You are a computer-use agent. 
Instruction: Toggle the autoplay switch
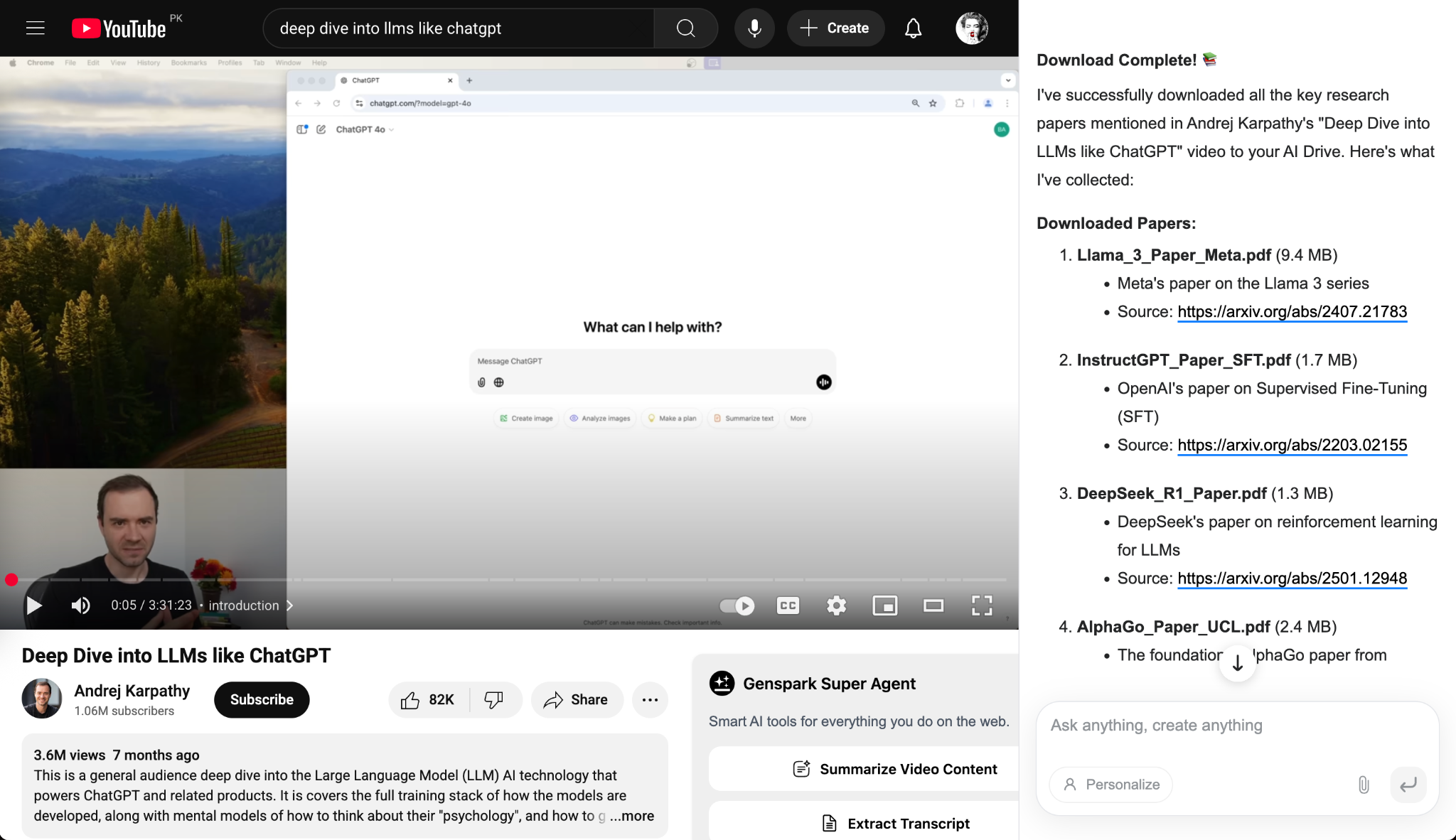(737, 605)
